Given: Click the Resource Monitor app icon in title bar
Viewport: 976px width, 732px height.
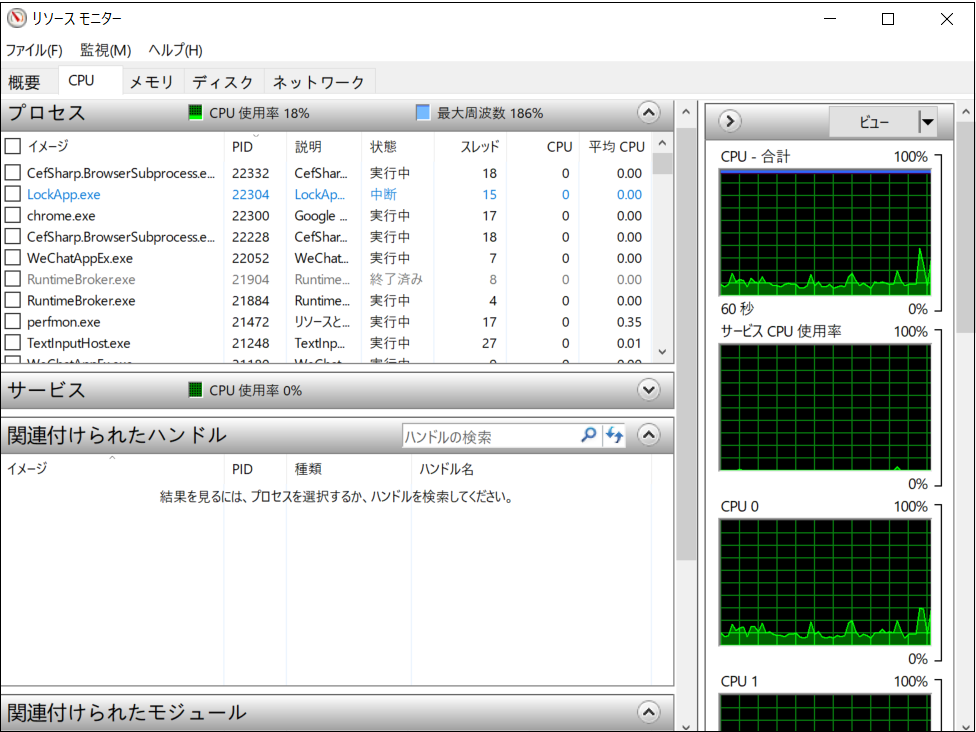Looking at the screenshot, I should tap(16, 19).
